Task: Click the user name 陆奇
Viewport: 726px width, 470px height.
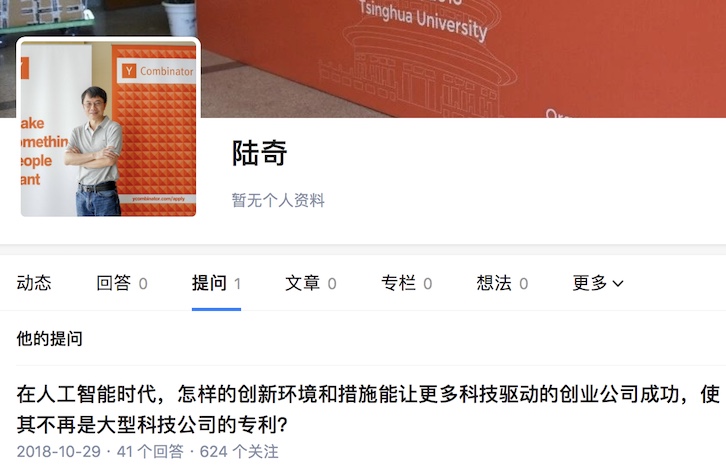Action: tap(259, 153)
